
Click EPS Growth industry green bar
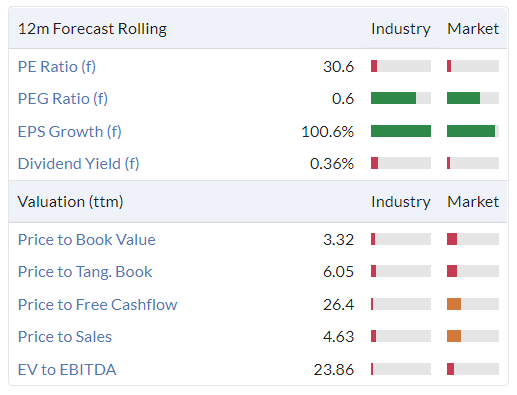click(x=401, y=131)
